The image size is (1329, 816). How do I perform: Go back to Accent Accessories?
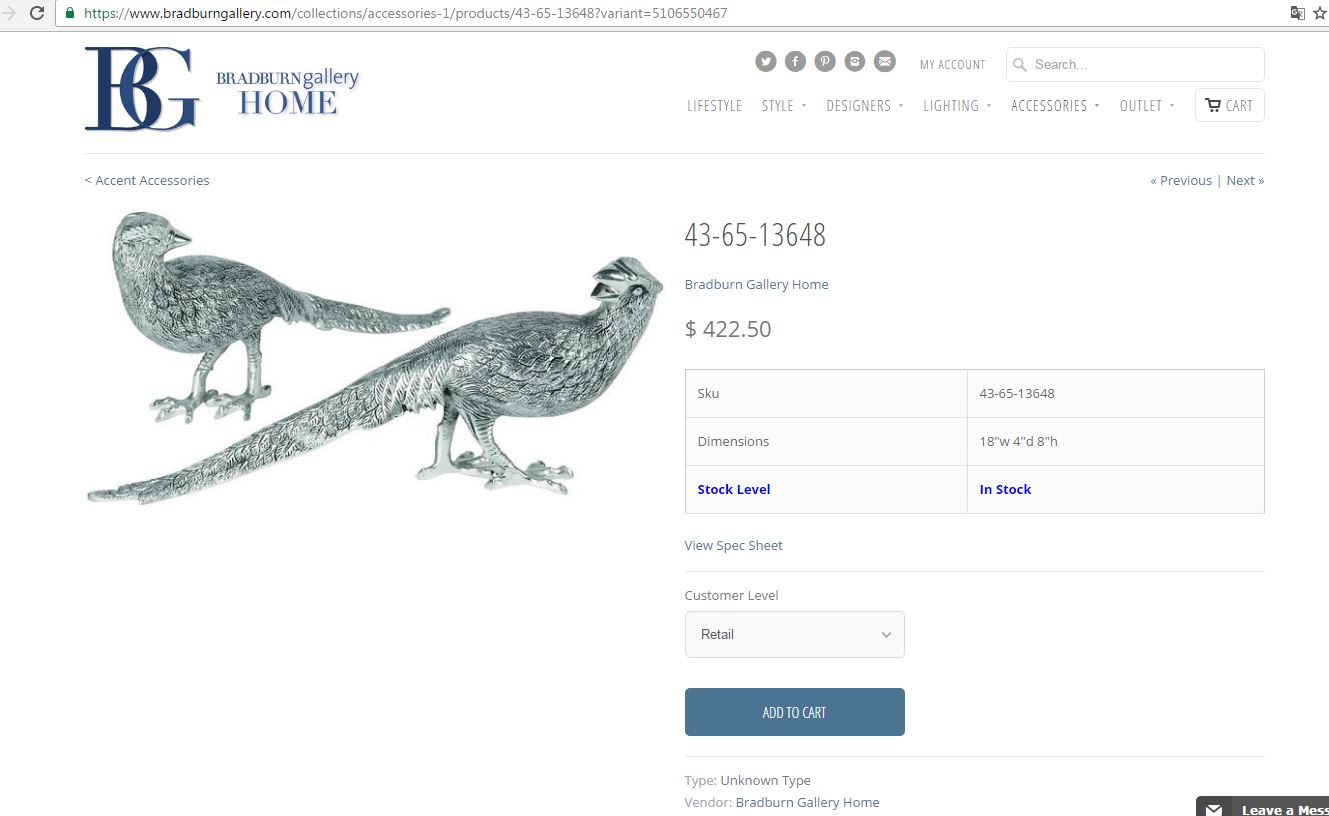(147, 180)
